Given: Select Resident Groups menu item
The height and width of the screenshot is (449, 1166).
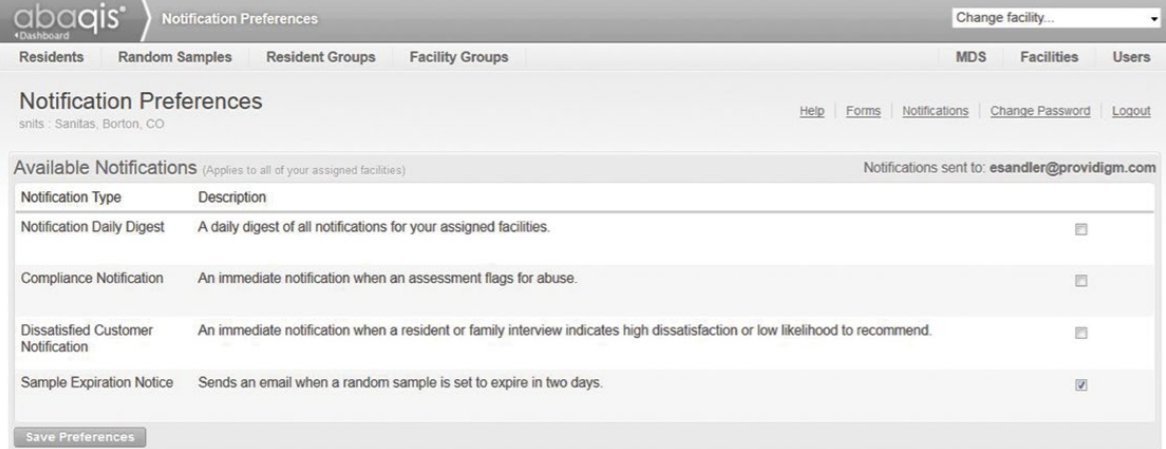Looking at the screenshot, I should (321, 58).
